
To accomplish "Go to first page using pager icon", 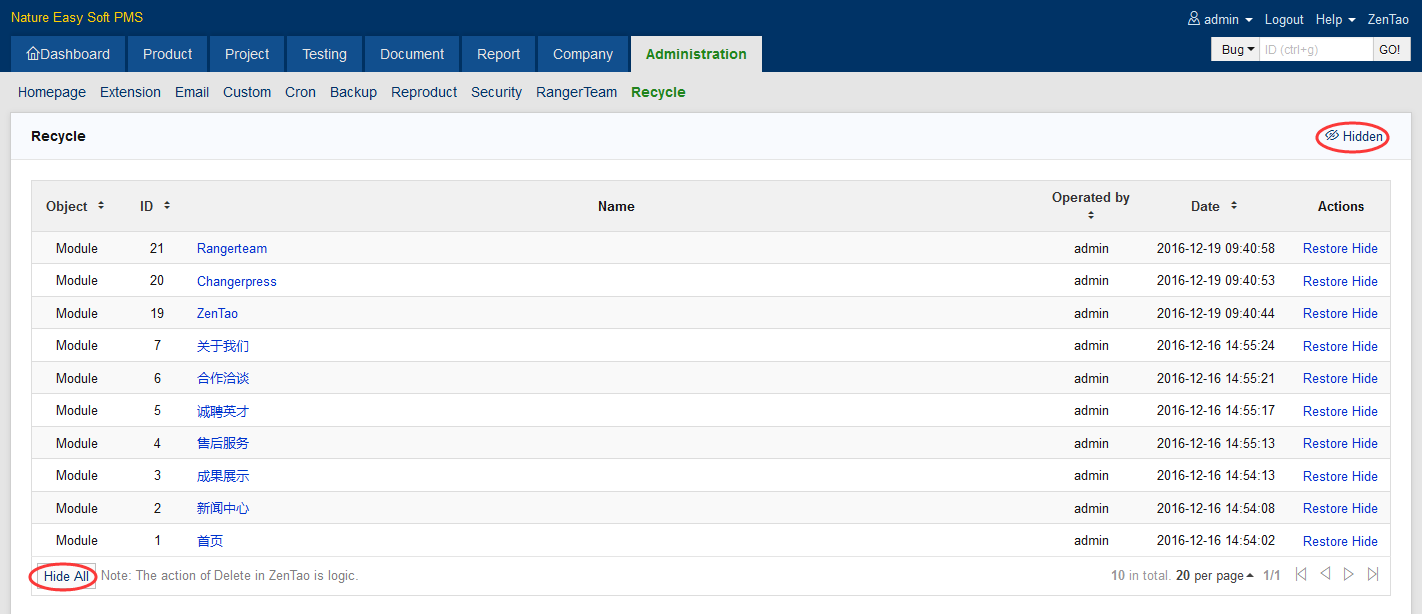I will 1301,574.
